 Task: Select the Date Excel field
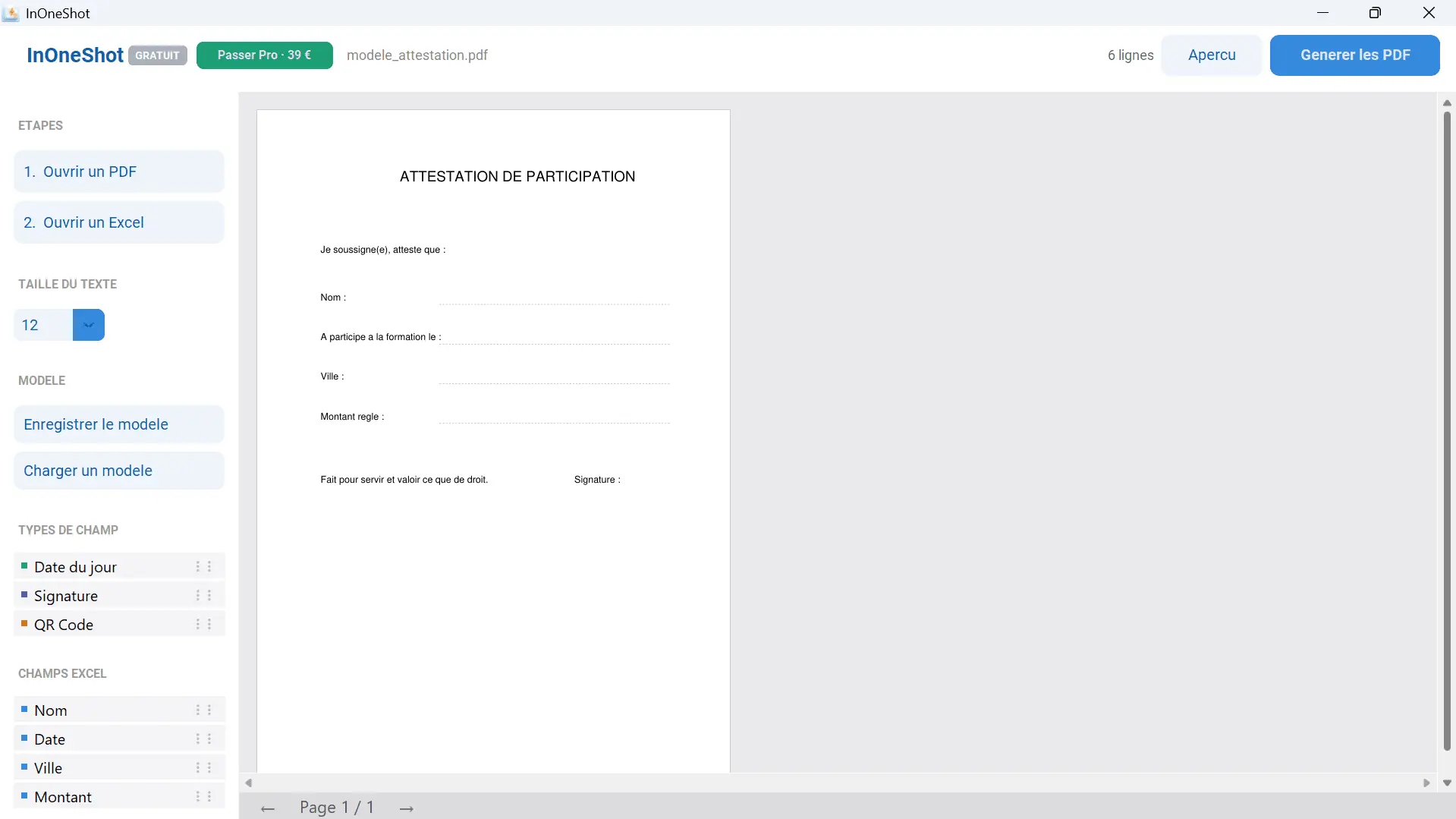coord(119,739)
